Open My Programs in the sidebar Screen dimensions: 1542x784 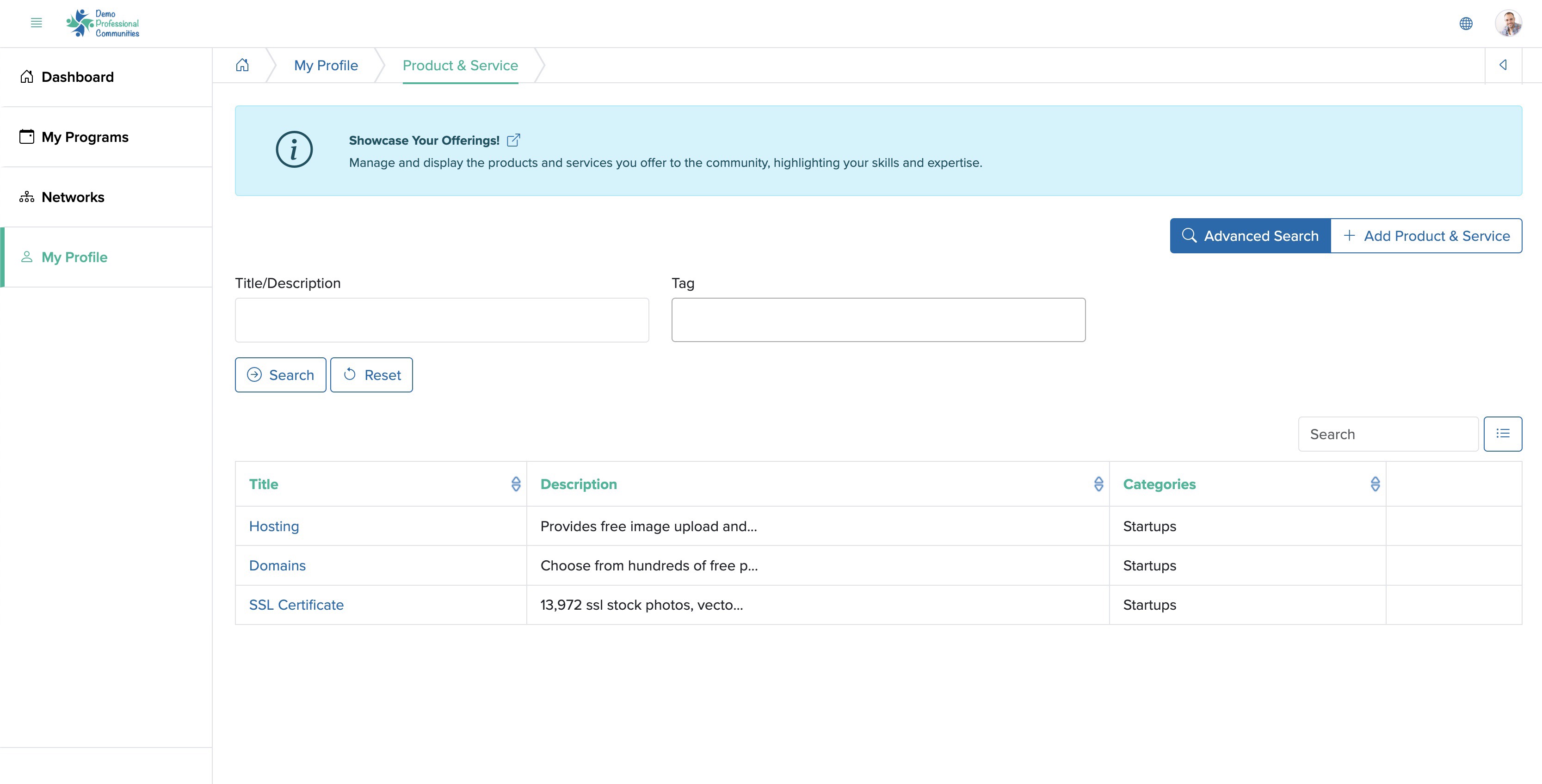(106, 137)
